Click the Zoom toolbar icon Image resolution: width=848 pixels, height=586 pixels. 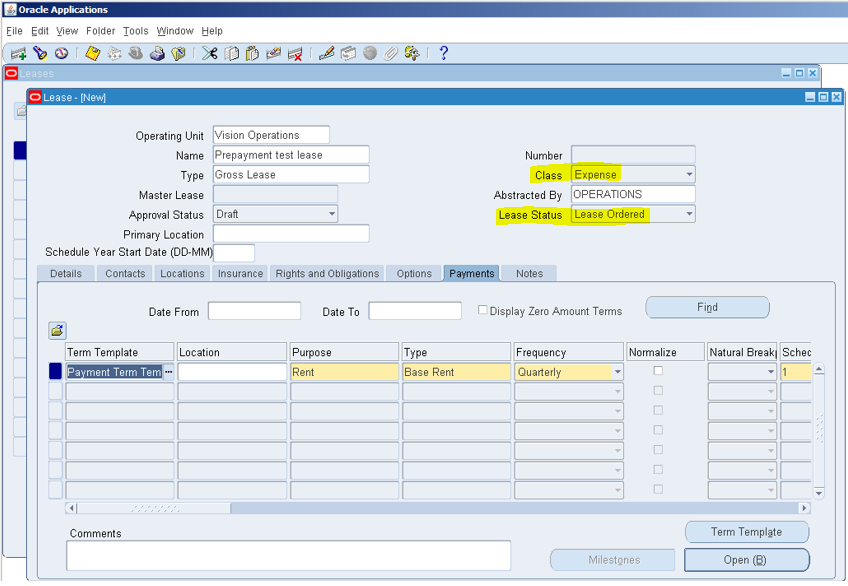click(x=348, y=53)
